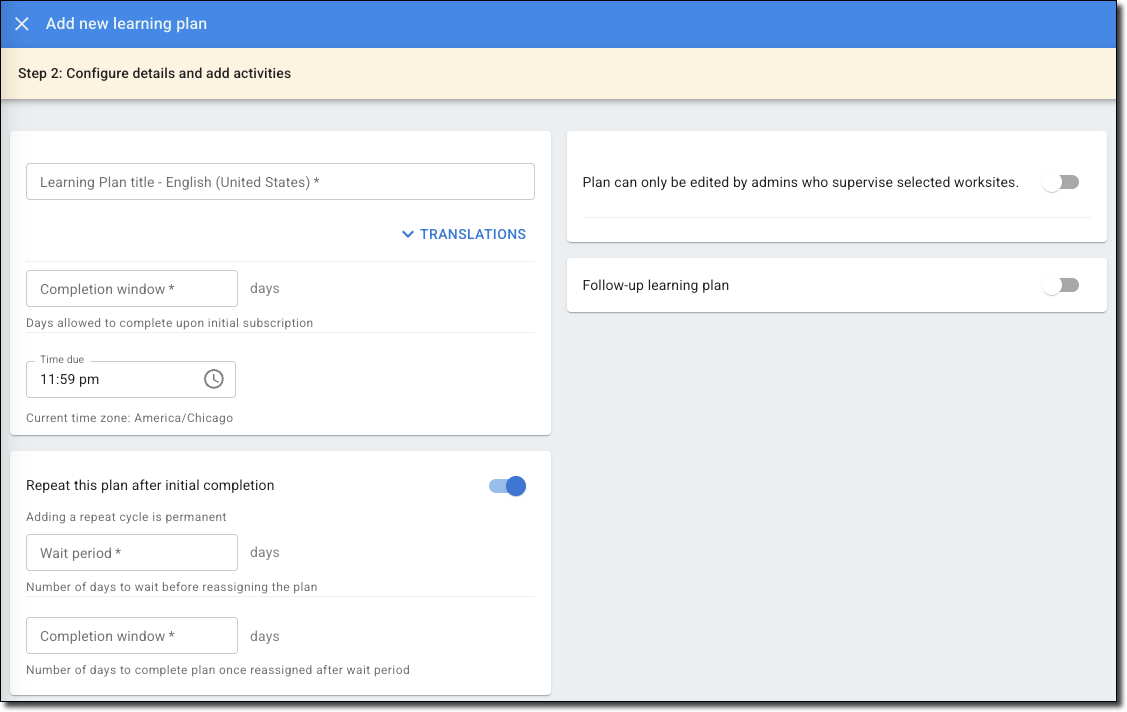Image resolution: width=1127 pixels, height=712 pixels.
Task: Turn on Follow-up learning plan switch
Action: pos(1060,285)
